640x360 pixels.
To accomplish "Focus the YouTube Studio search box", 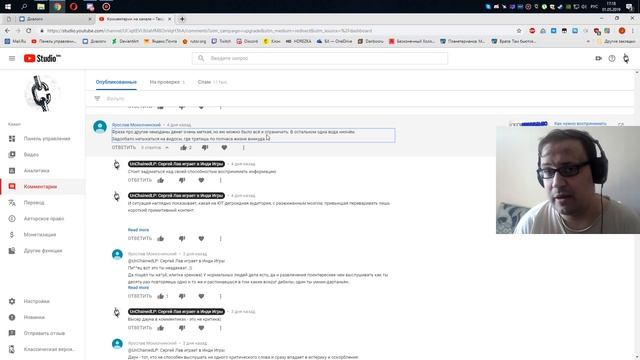I will (320, 58).
